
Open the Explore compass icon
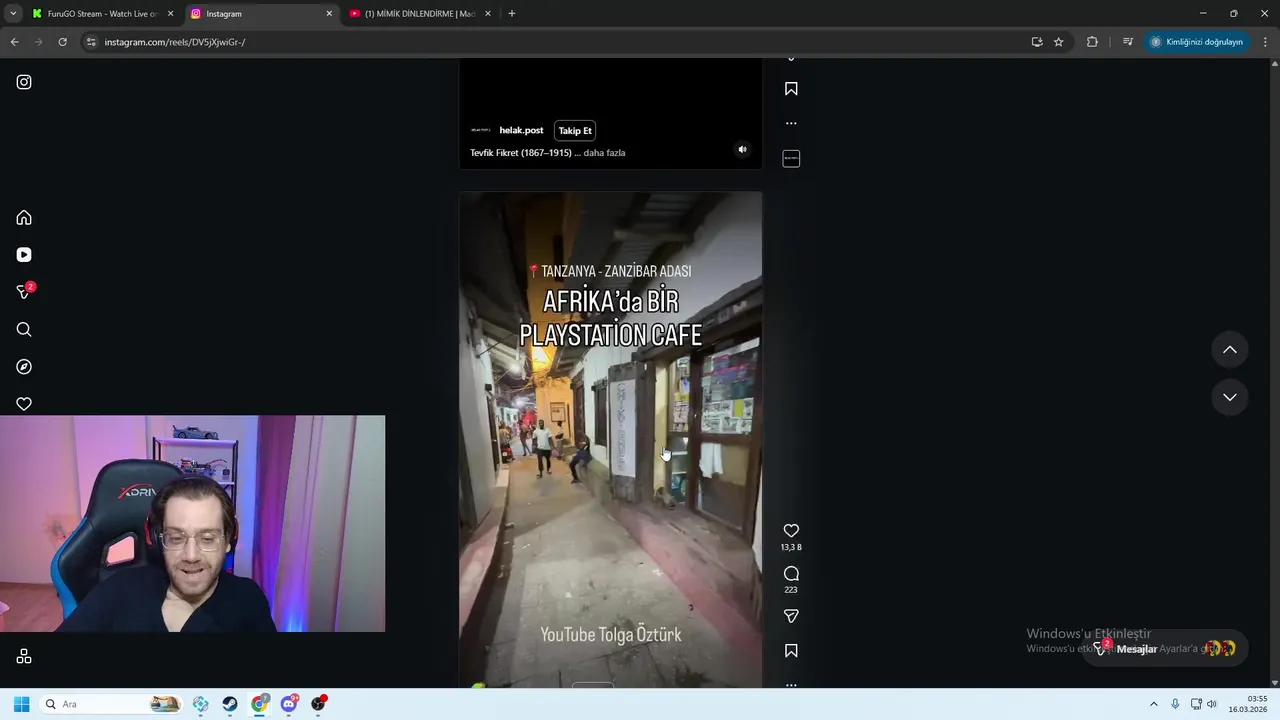tap(24, 367)
